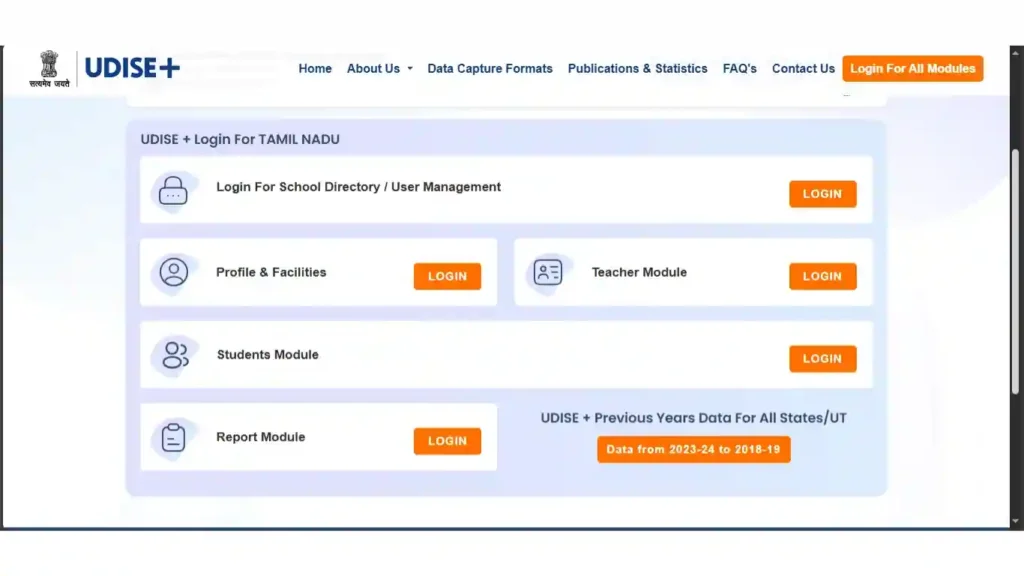Click Login For All Modules

point(912,68)
